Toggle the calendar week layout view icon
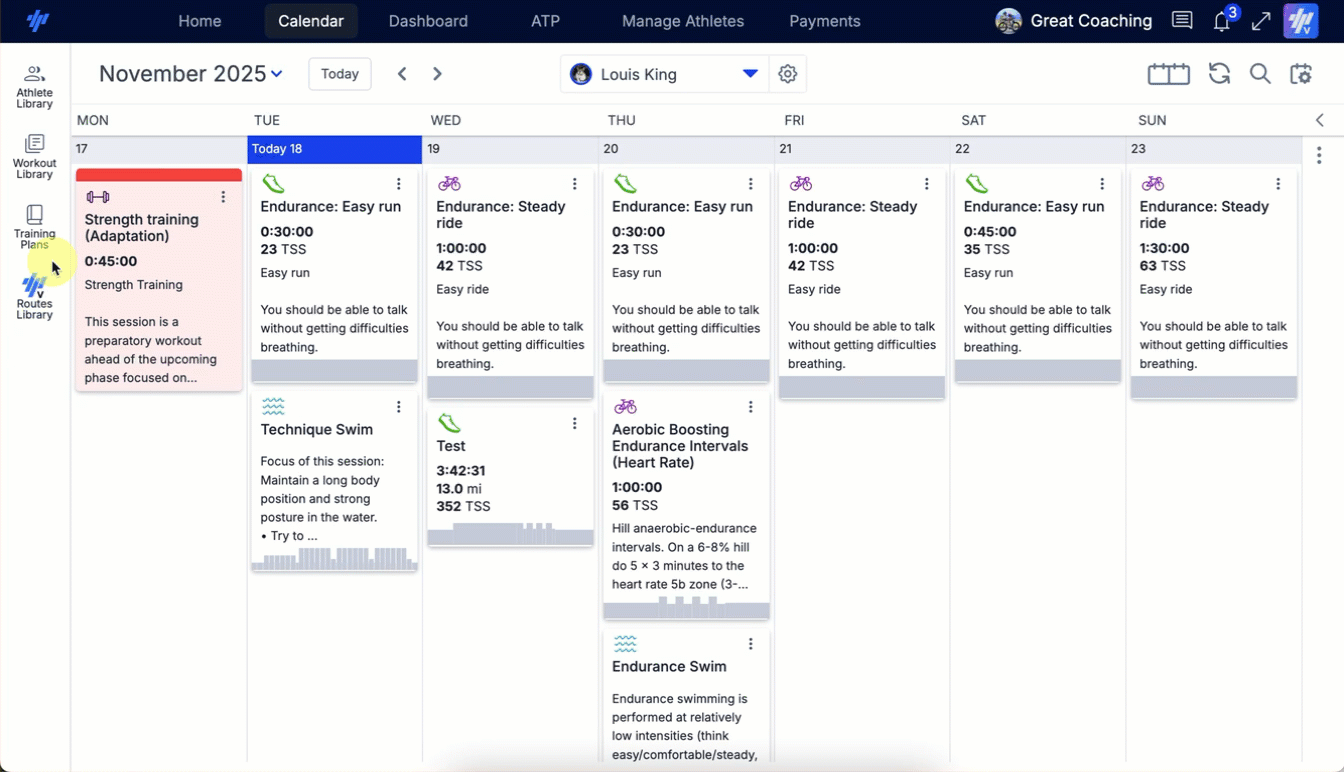 [x=1168, y=74]
